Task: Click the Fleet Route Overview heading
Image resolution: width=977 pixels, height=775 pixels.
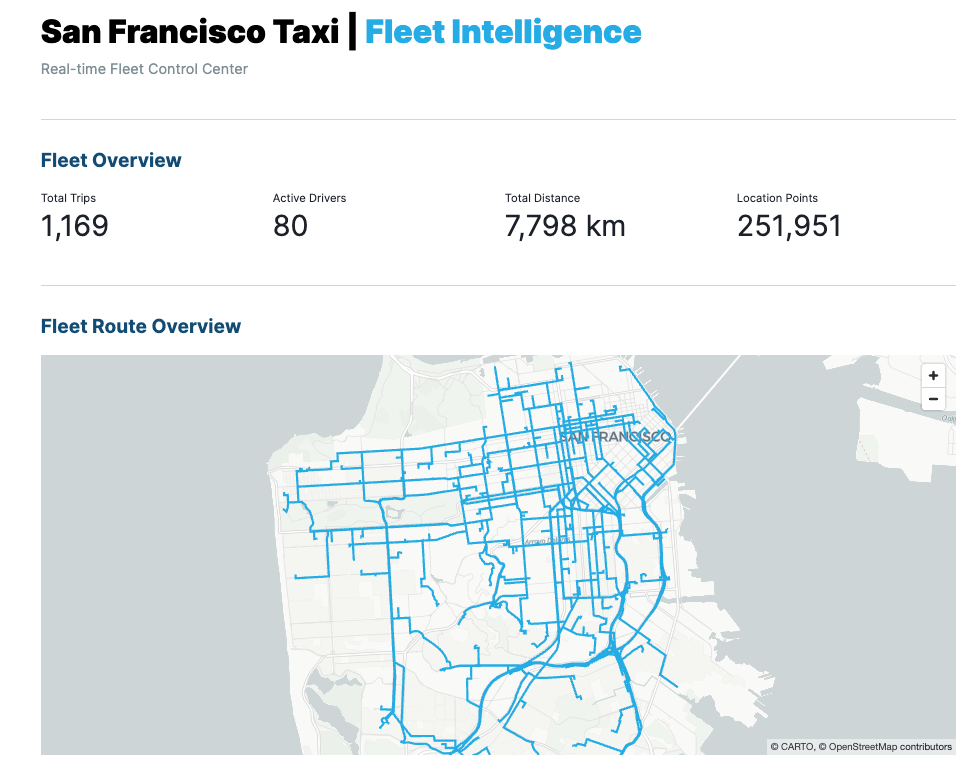Action: (141, 326)
